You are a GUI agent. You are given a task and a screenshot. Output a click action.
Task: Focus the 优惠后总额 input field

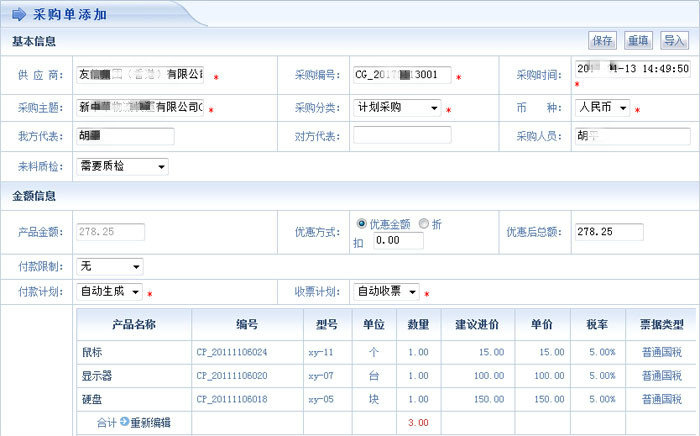tap(623, 232)
